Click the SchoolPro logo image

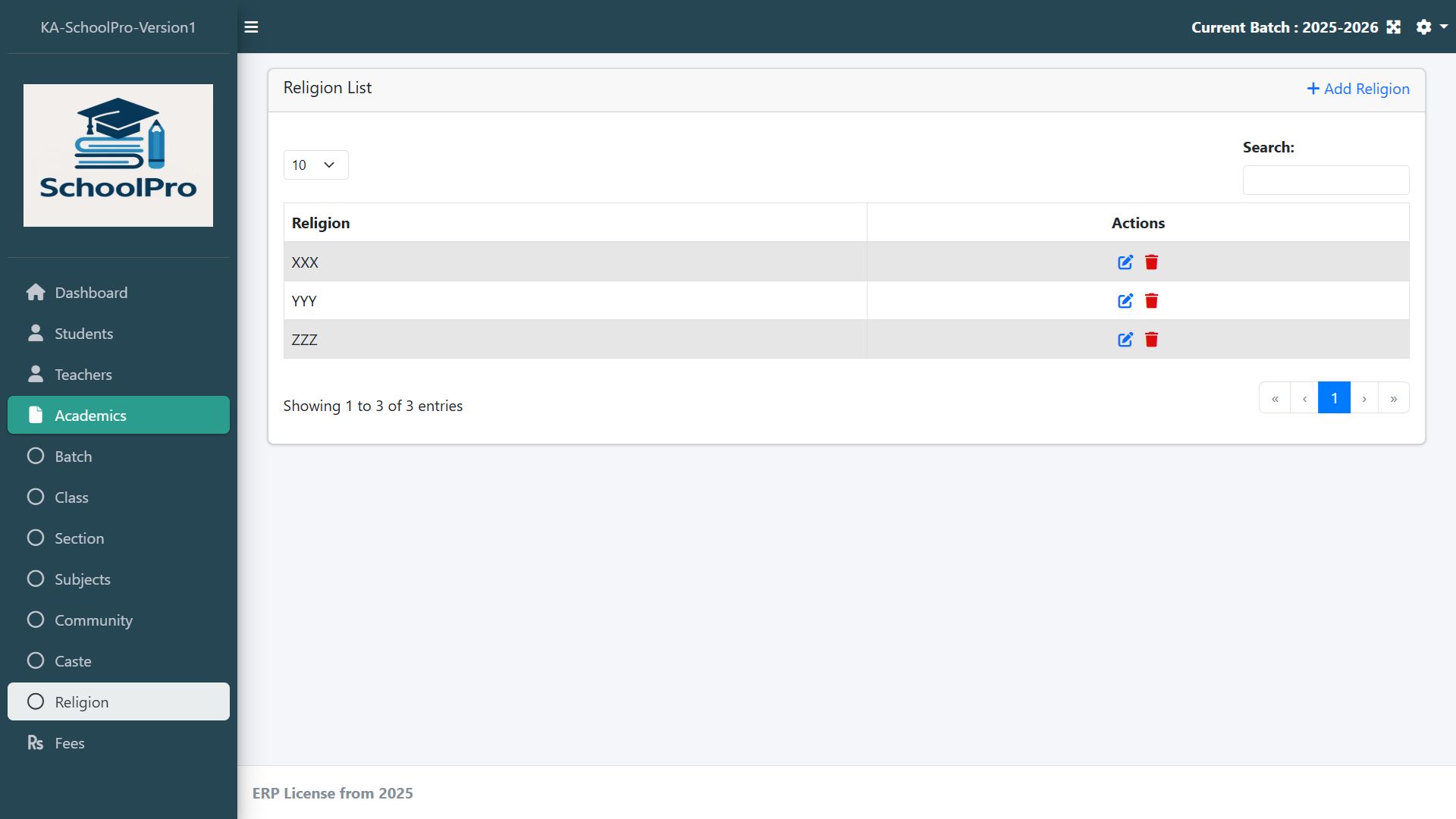click(118, 155)
